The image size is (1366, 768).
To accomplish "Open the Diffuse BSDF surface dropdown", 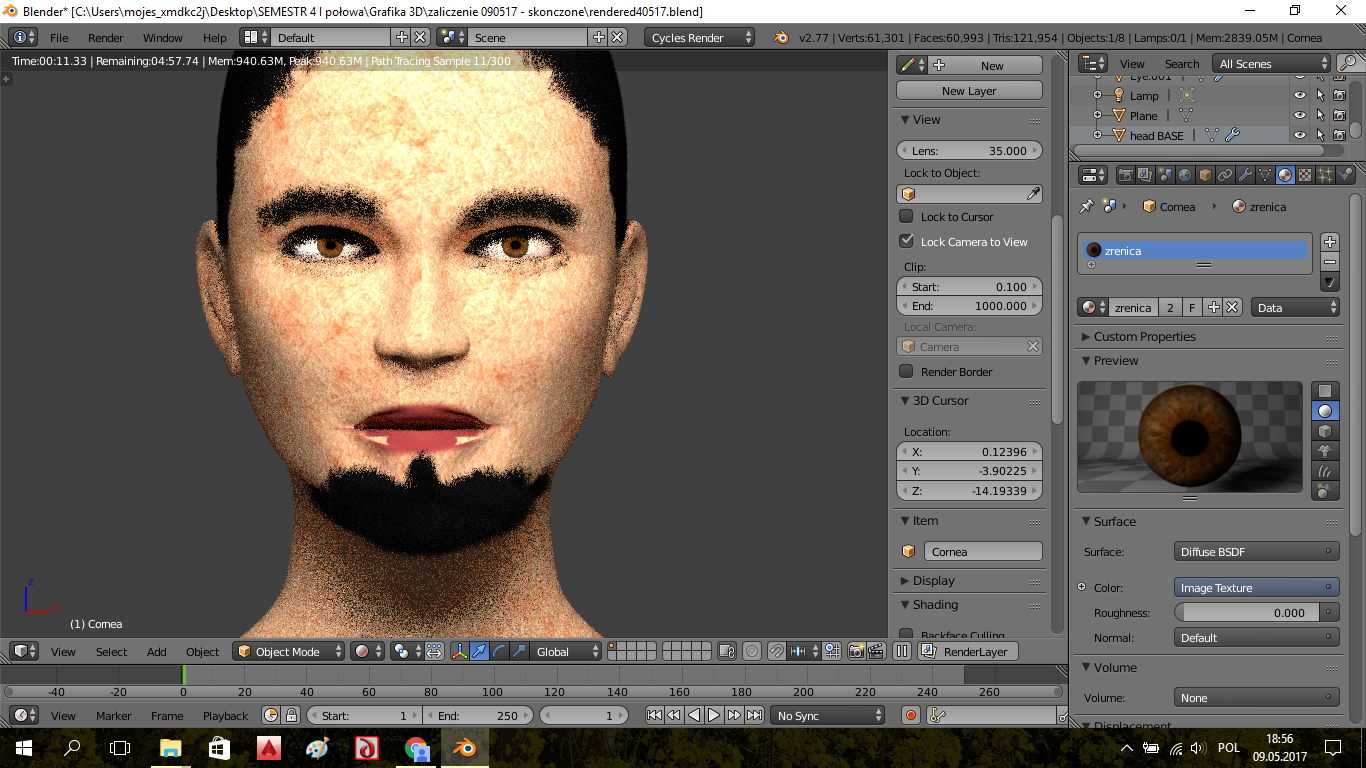I will click(x=1257, y=551).
